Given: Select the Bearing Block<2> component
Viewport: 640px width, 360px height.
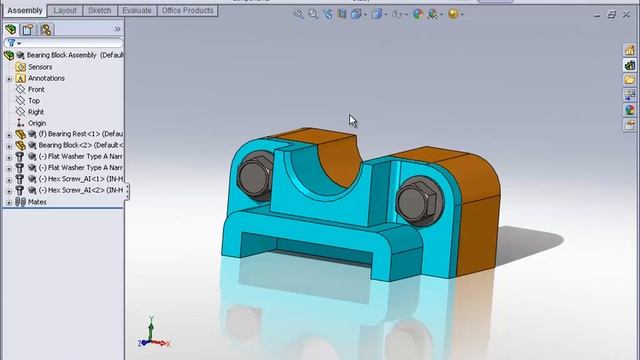Looking at the screenshot, I should coord(81,145).
